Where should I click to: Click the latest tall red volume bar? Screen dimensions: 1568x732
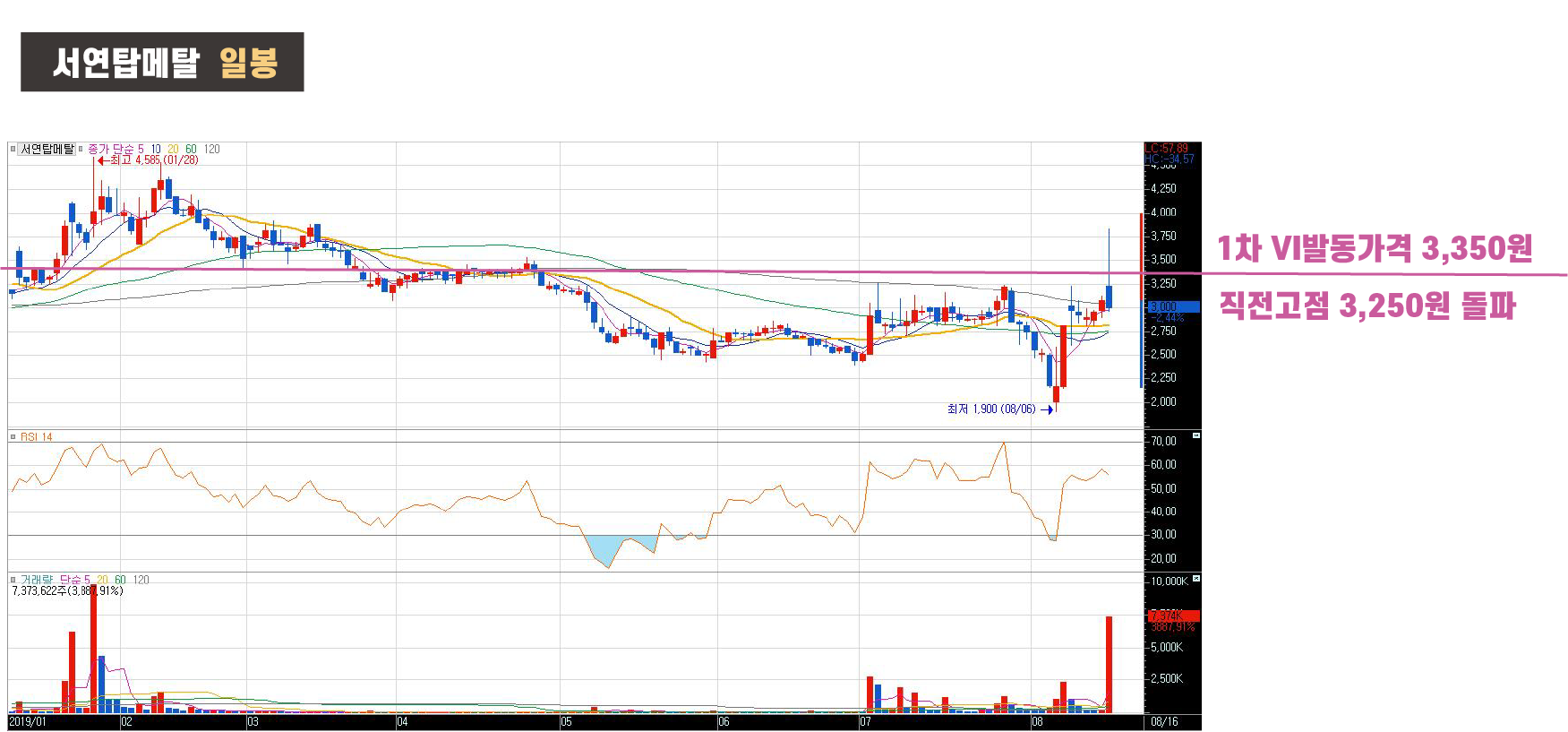pos(1109,665)
